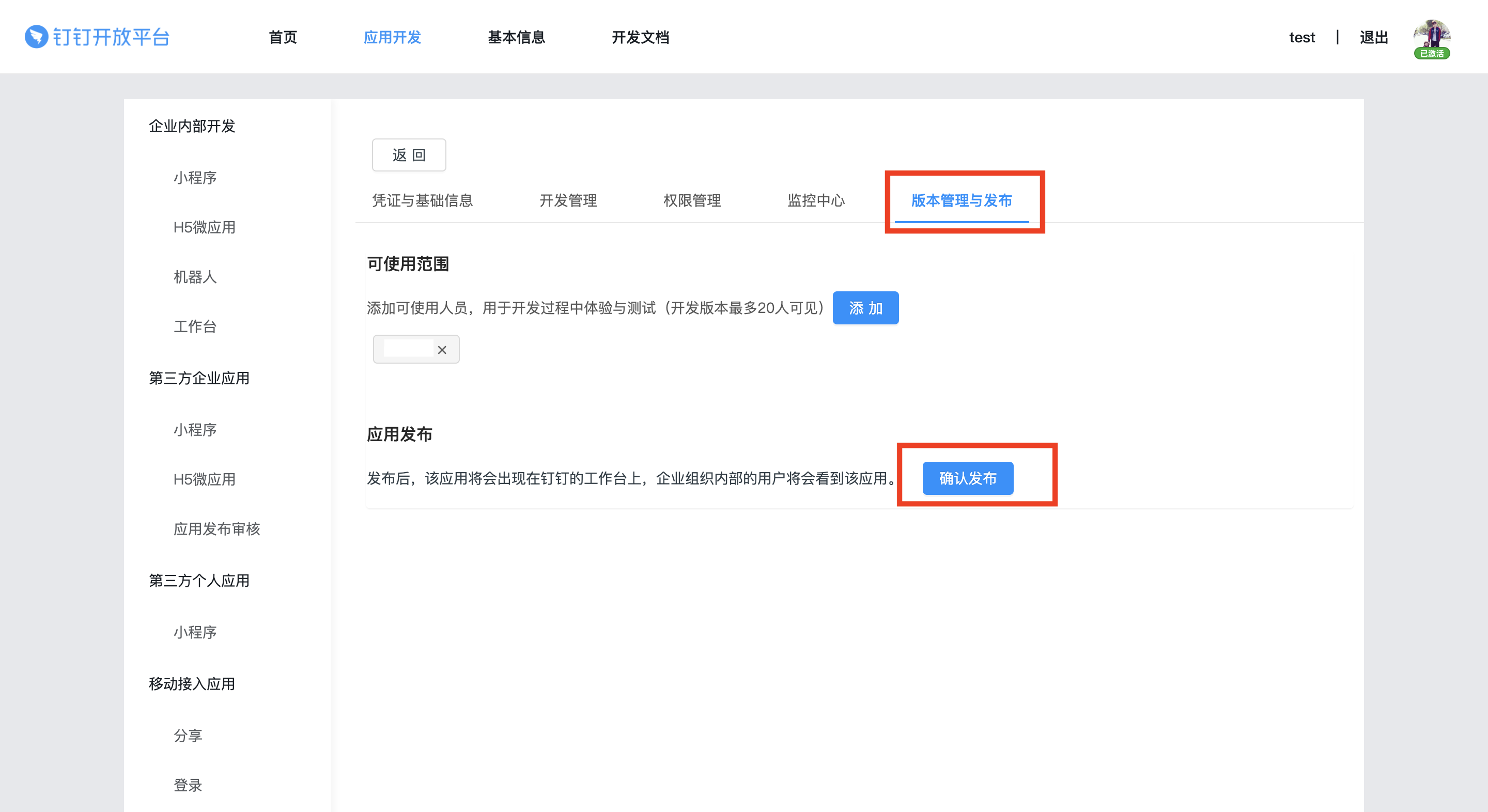Viewport: 1488px width, 812px height.
Task: Open 分享 under 移动接入应用
Action: point(188,735)
